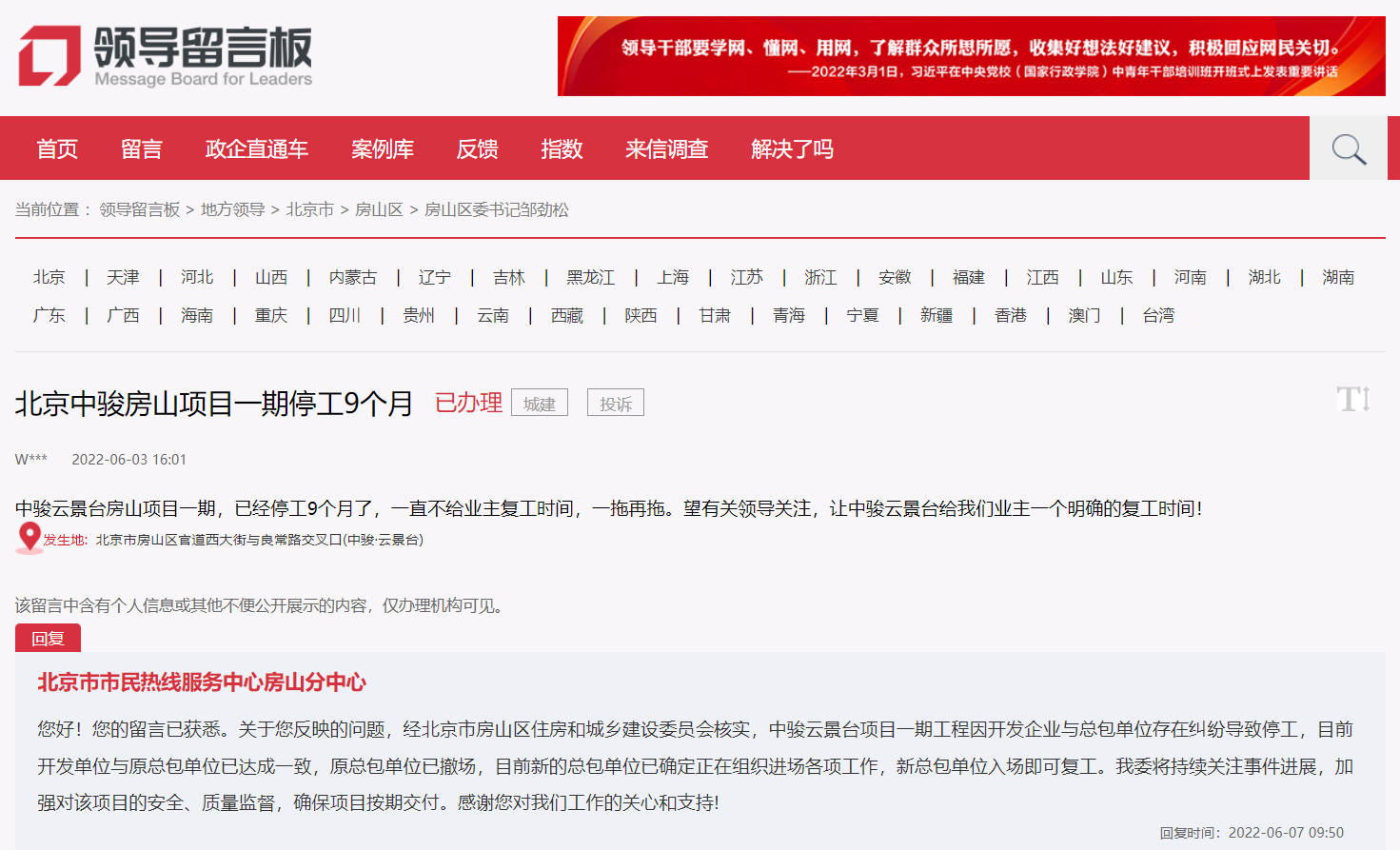Open 政企直通车 in the navigation bar
The height and width of the screenshot is (850, 1400).
click(x=256, y=148)
